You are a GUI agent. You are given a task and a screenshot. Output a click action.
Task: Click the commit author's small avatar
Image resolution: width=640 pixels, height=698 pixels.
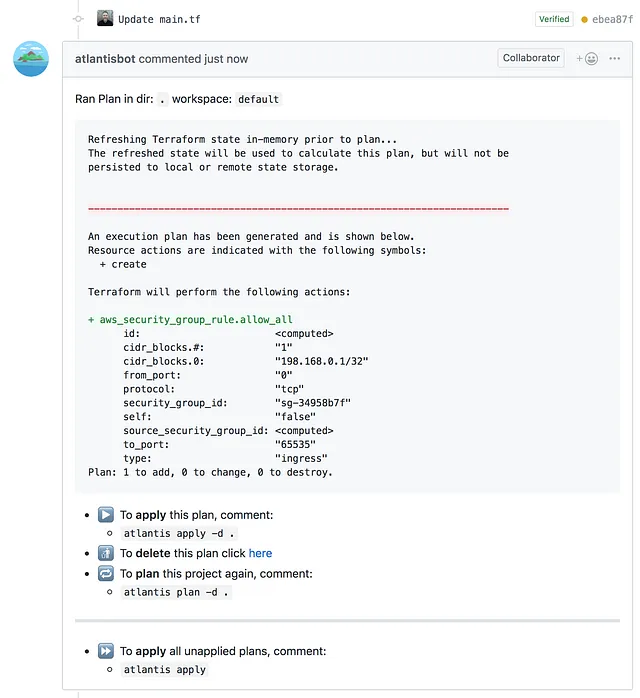(105, 19)
